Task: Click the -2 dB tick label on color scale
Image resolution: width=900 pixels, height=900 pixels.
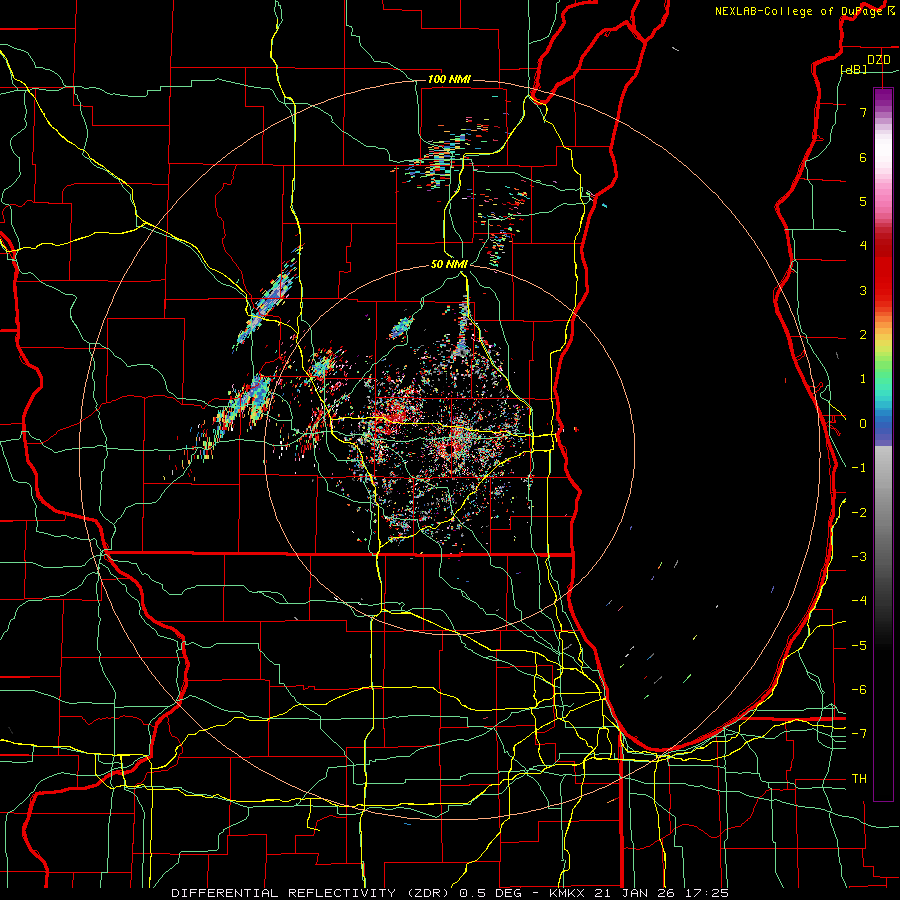Action: [x=859, y=513]
